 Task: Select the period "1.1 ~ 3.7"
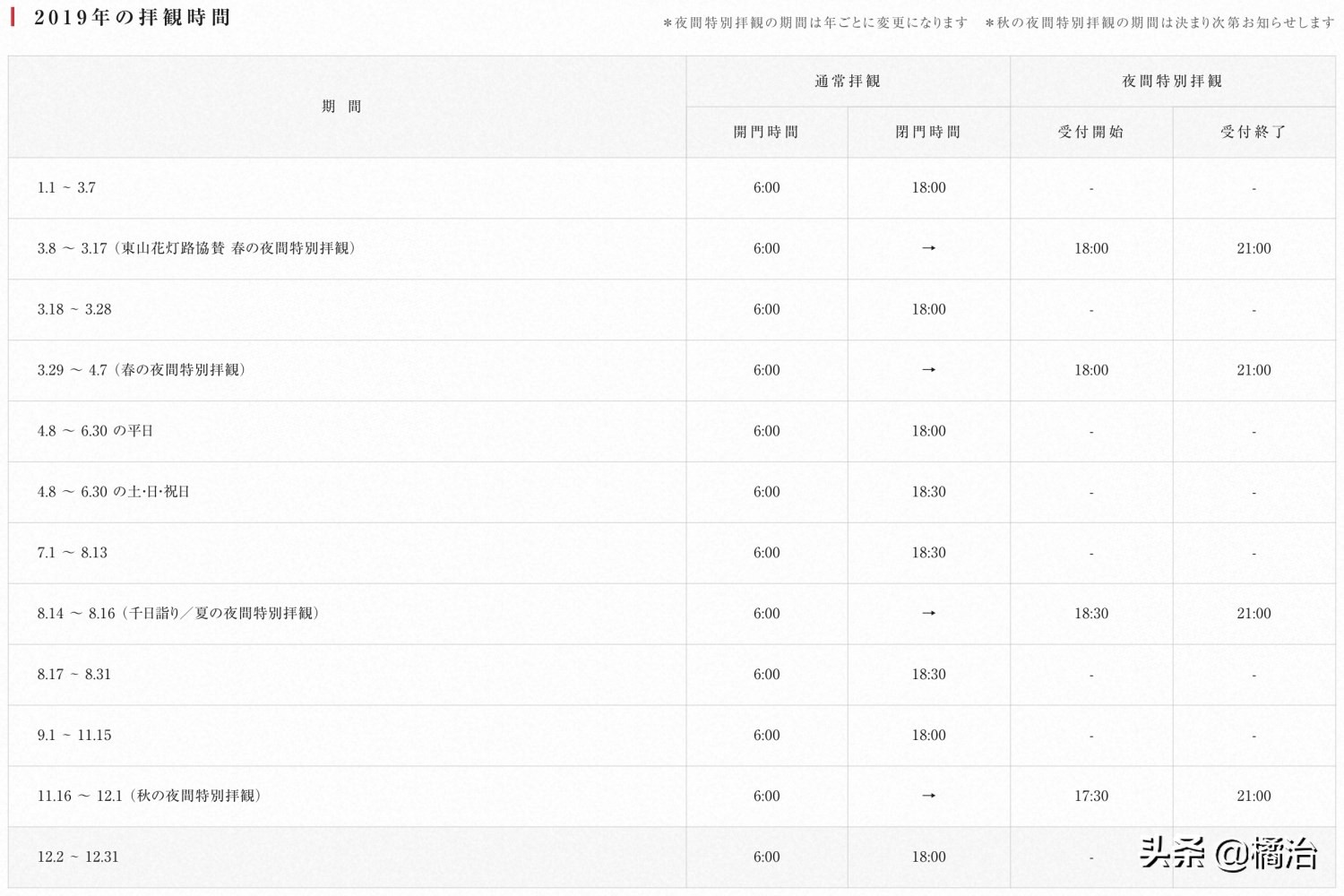[66, 188]
